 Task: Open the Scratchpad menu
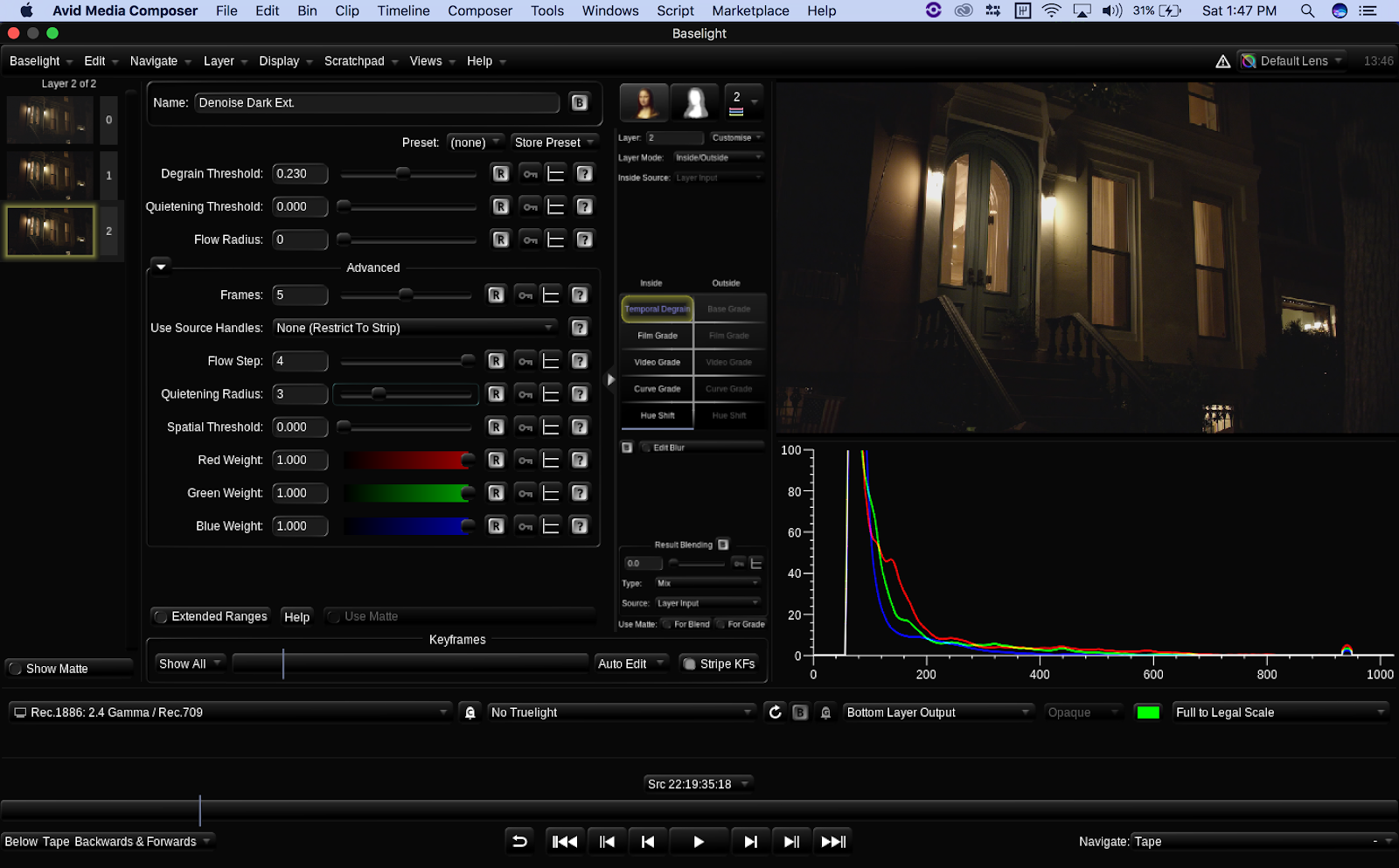[x=354, y=61]
